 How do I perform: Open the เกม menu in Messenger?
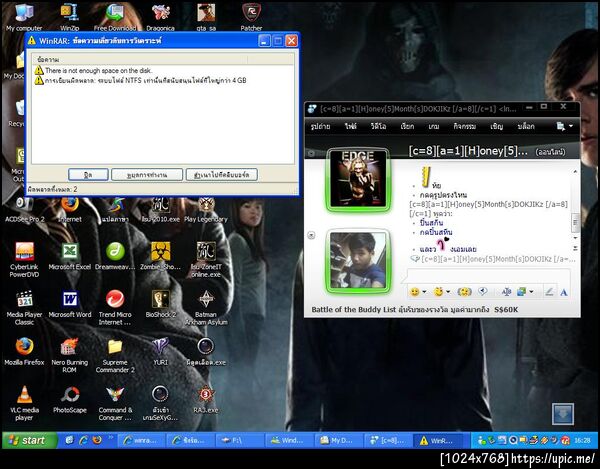coord(434,126)
